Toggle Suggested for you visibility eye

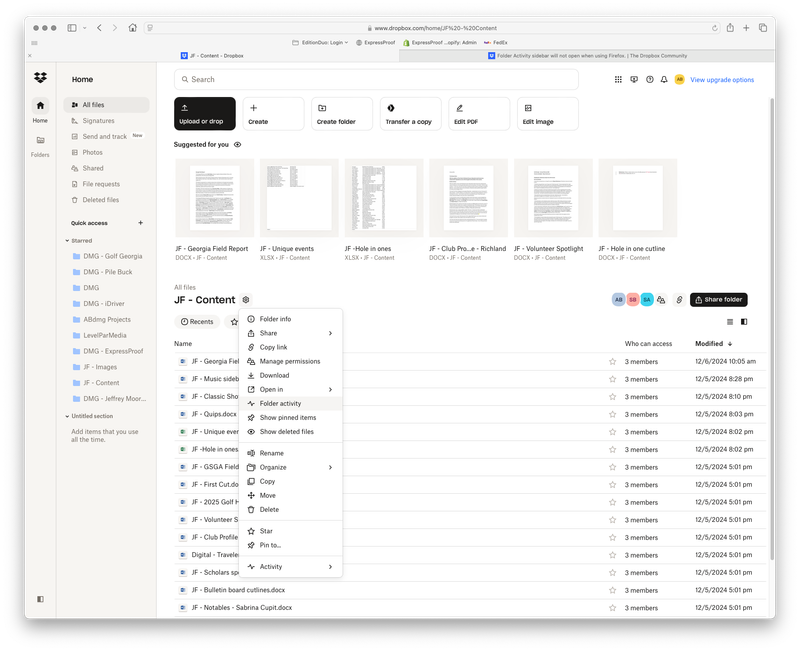click(x=237, y=145)
